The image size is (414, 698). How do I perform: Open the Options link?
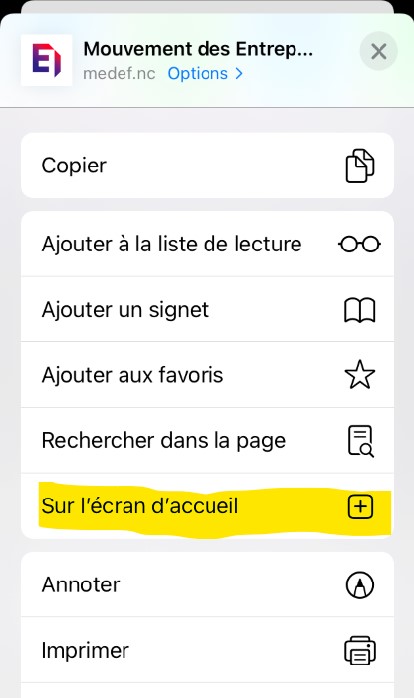point(198,73)
